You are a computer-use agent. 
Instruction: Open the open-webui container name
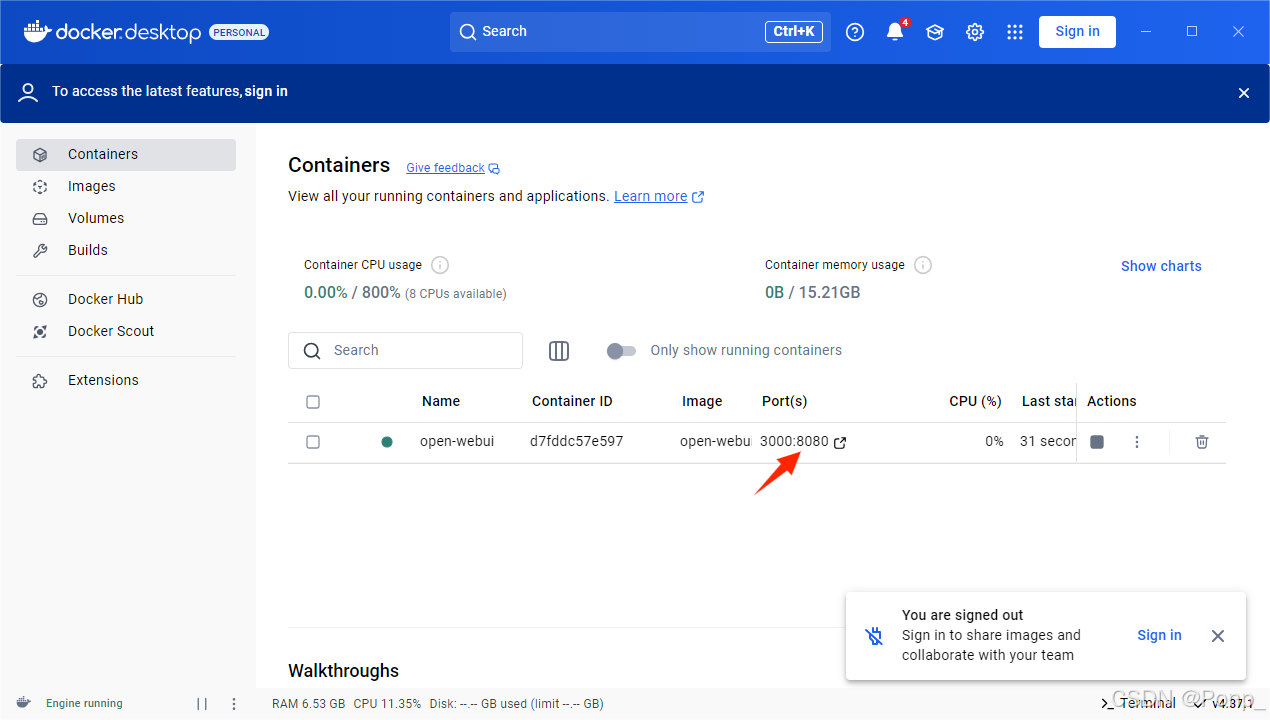tap(457, 442)
